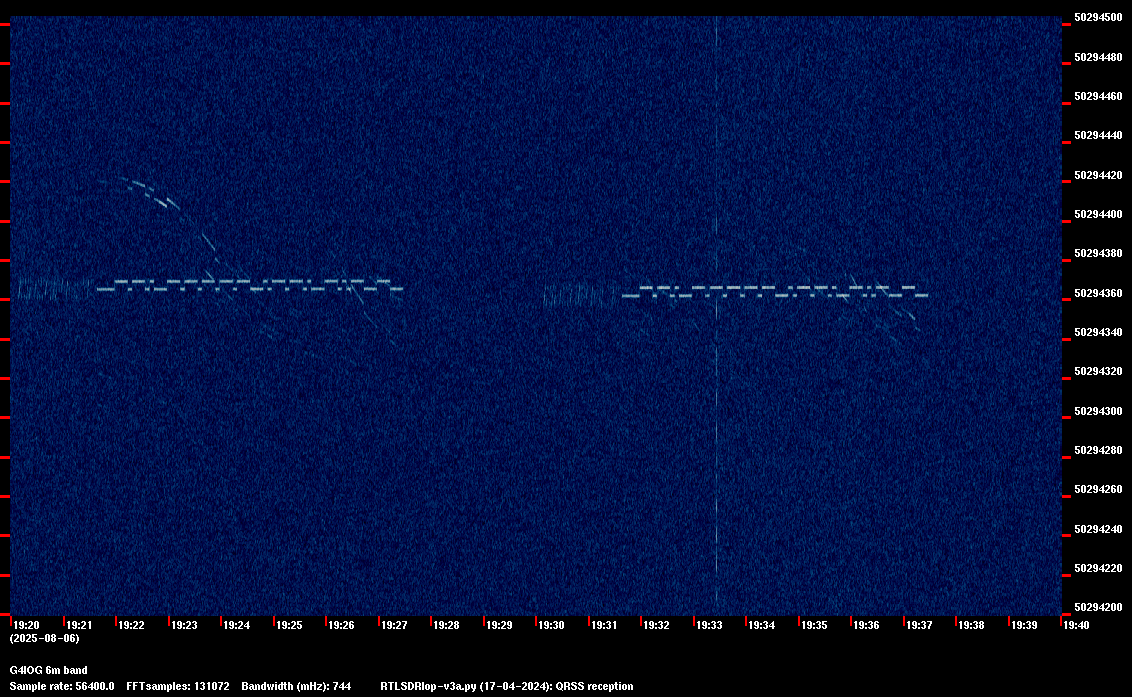This screenshot has width=1132, height=697.
Task: Click the 19:37 time axis label
Action: 919,625
